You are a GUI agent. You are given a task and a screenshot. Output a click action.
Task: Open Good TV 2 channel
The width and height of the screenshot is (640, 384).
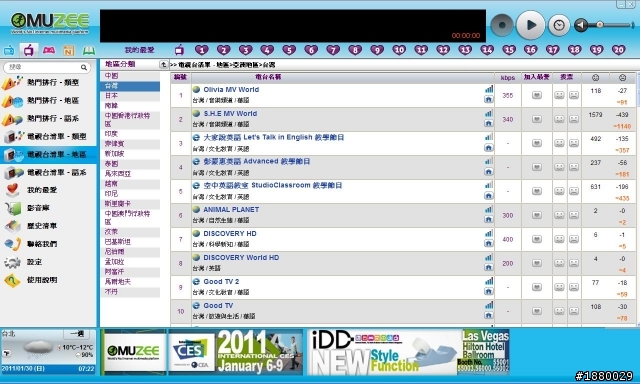221,282
